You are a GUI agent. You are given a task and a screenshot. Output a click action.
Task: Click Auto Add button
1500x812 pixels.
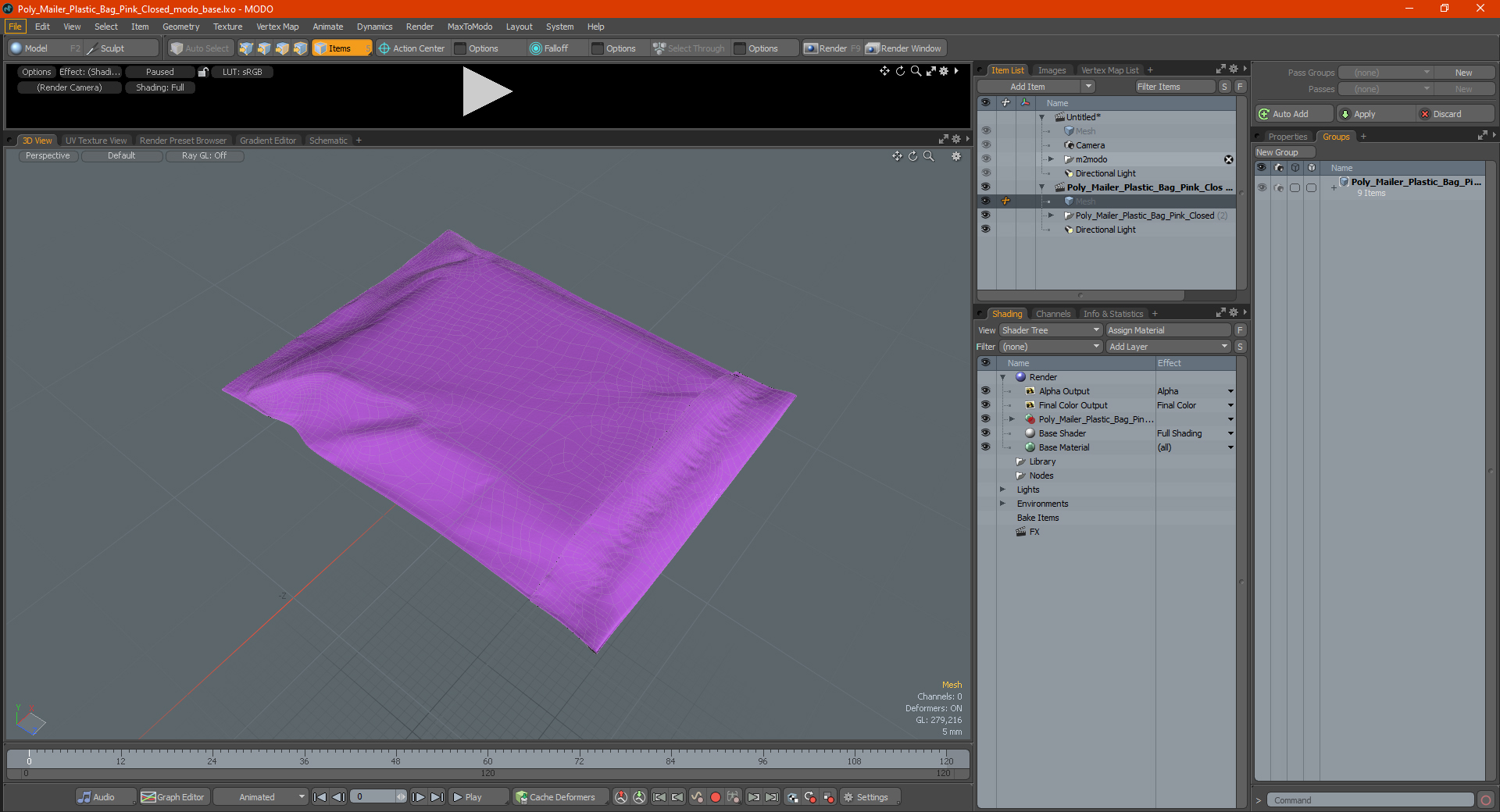click(x=1294, y=114)
